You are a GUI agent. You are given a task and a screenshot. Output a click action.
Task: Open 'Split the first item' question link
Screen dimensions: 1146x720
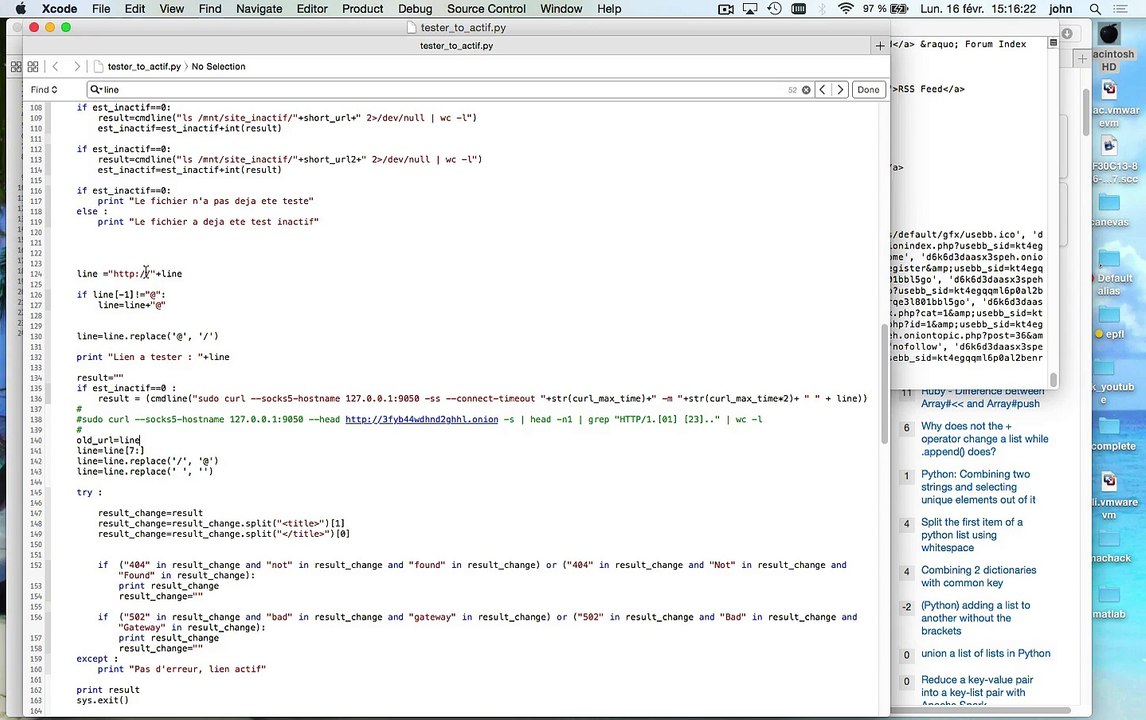[x=971, y=535]
